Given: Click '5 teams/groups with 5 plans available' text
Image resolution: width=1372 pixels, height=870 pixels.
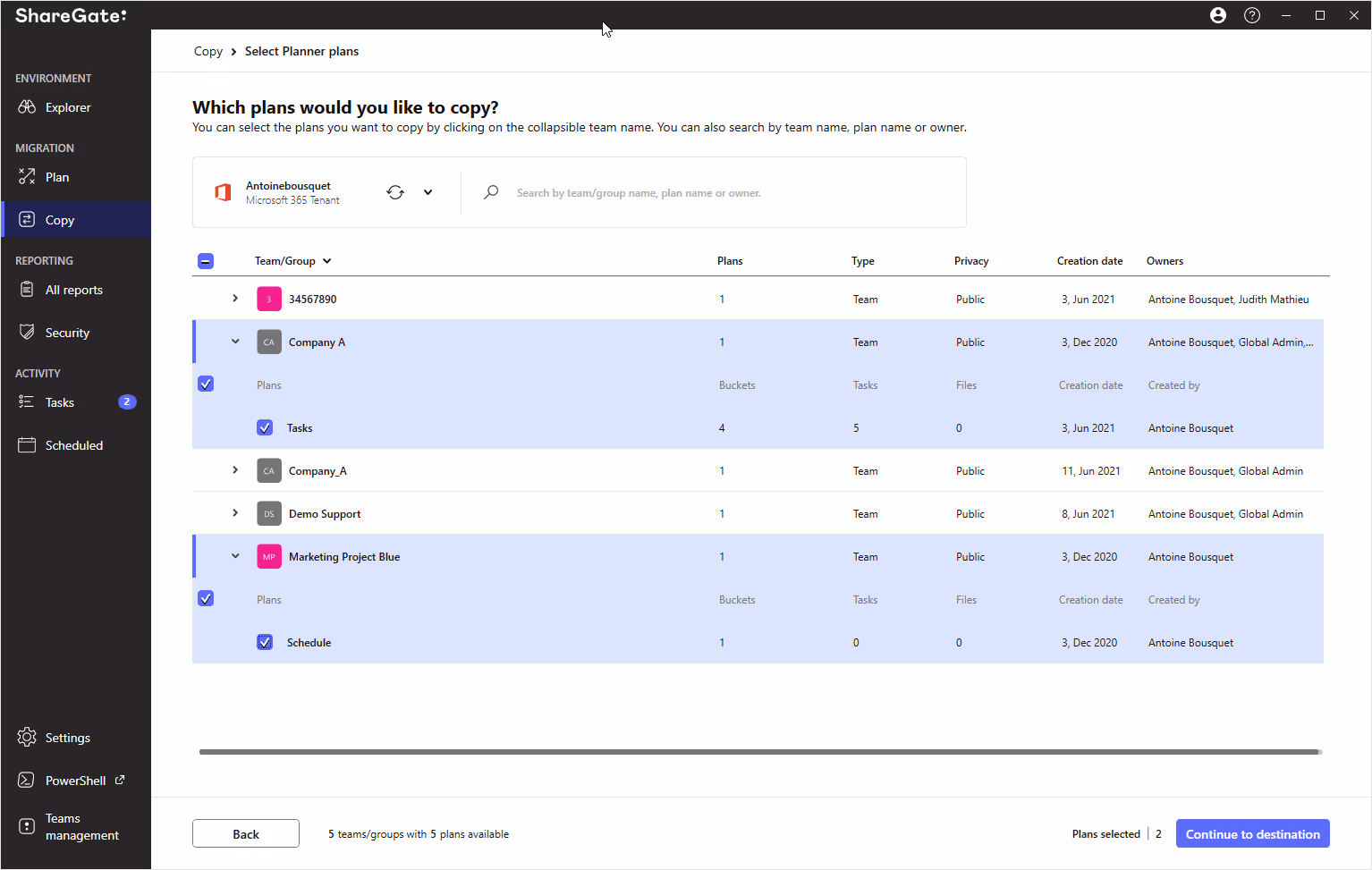Looking at the screenshot, I should [x=419, y=834].
